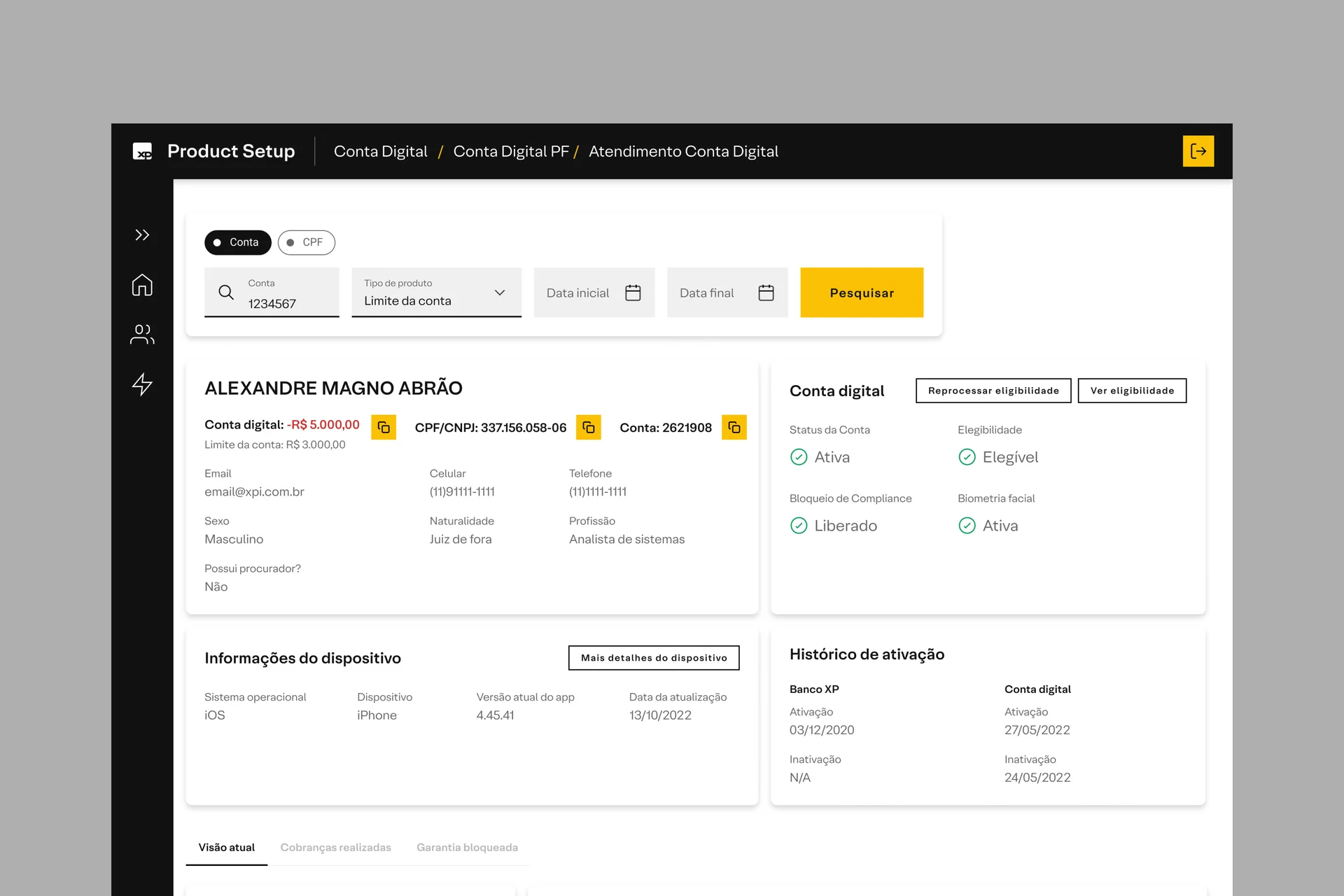Click the app version 4.45.41
This screenshot has width=1344, height=896.
(495, 715)
